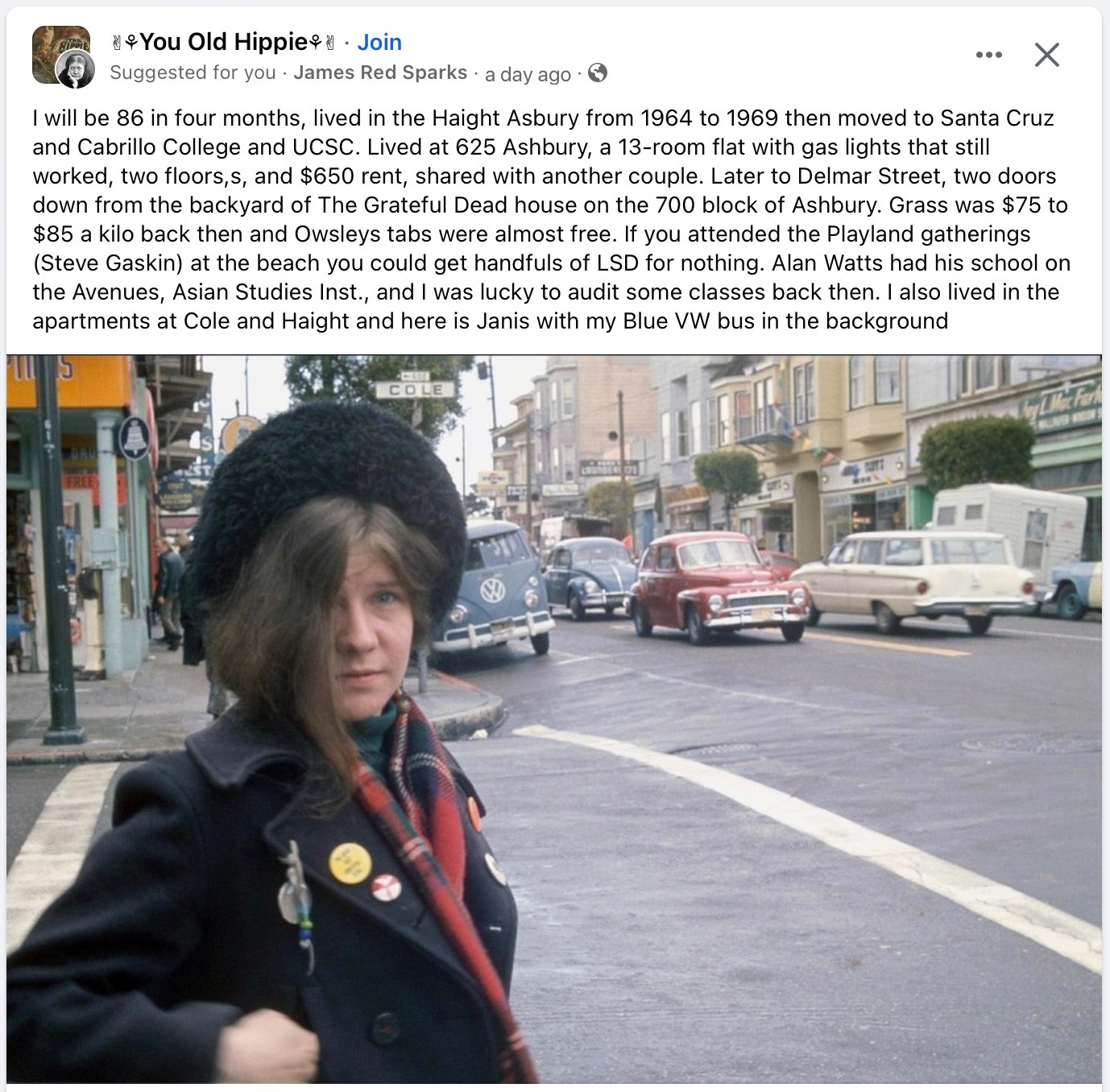Open the poster's small round profile picture

74,73
